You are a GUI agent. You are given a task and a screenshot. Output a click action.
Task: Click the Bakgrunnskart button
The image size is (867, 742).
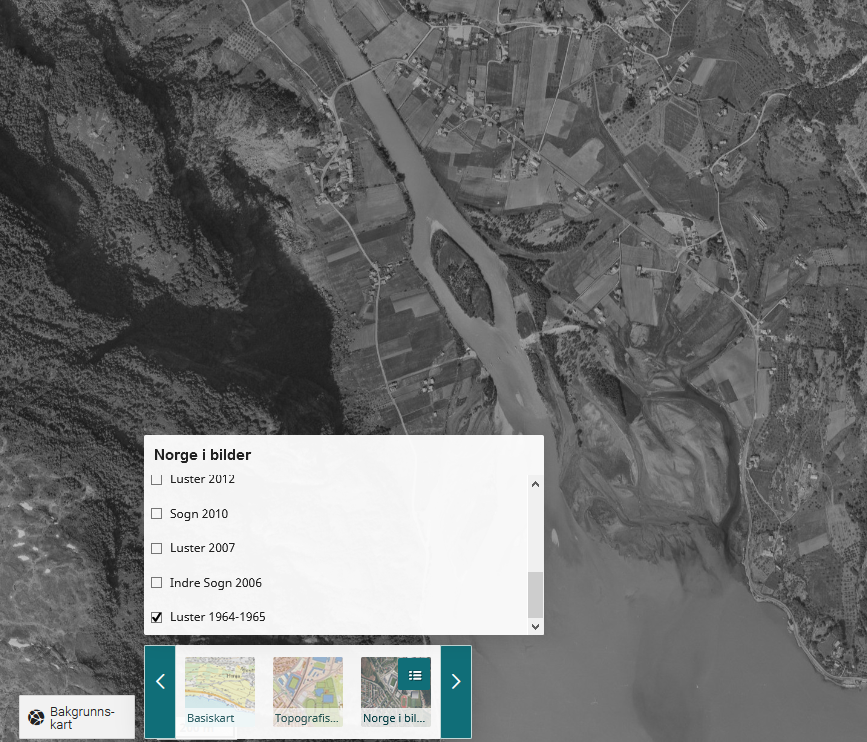[x=77, y=717]
